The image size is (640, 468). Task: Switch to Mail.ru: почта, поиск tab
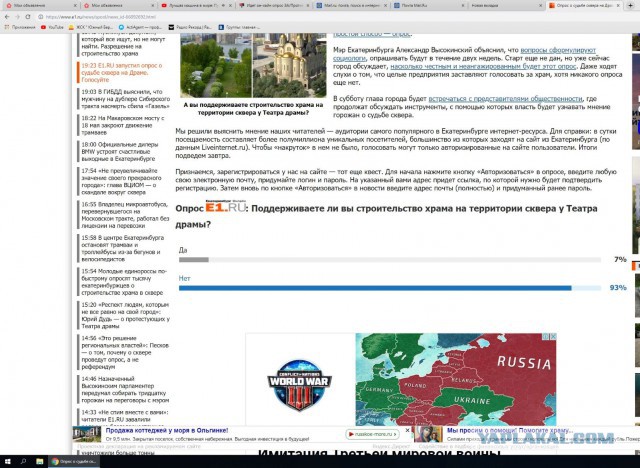352,6
